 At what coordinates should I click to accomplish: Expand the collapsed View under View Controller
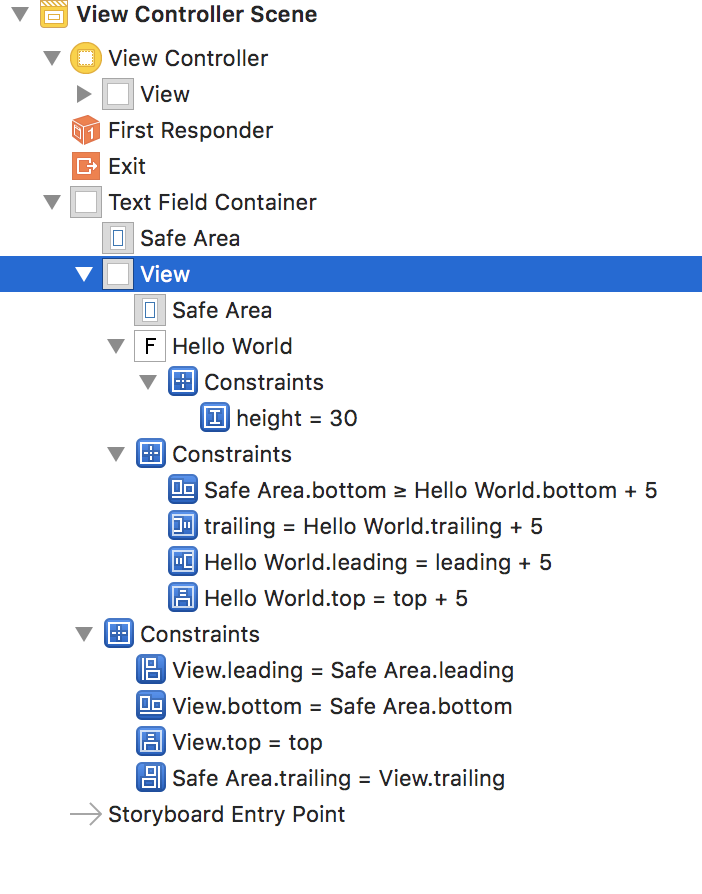tap(84, 94)
